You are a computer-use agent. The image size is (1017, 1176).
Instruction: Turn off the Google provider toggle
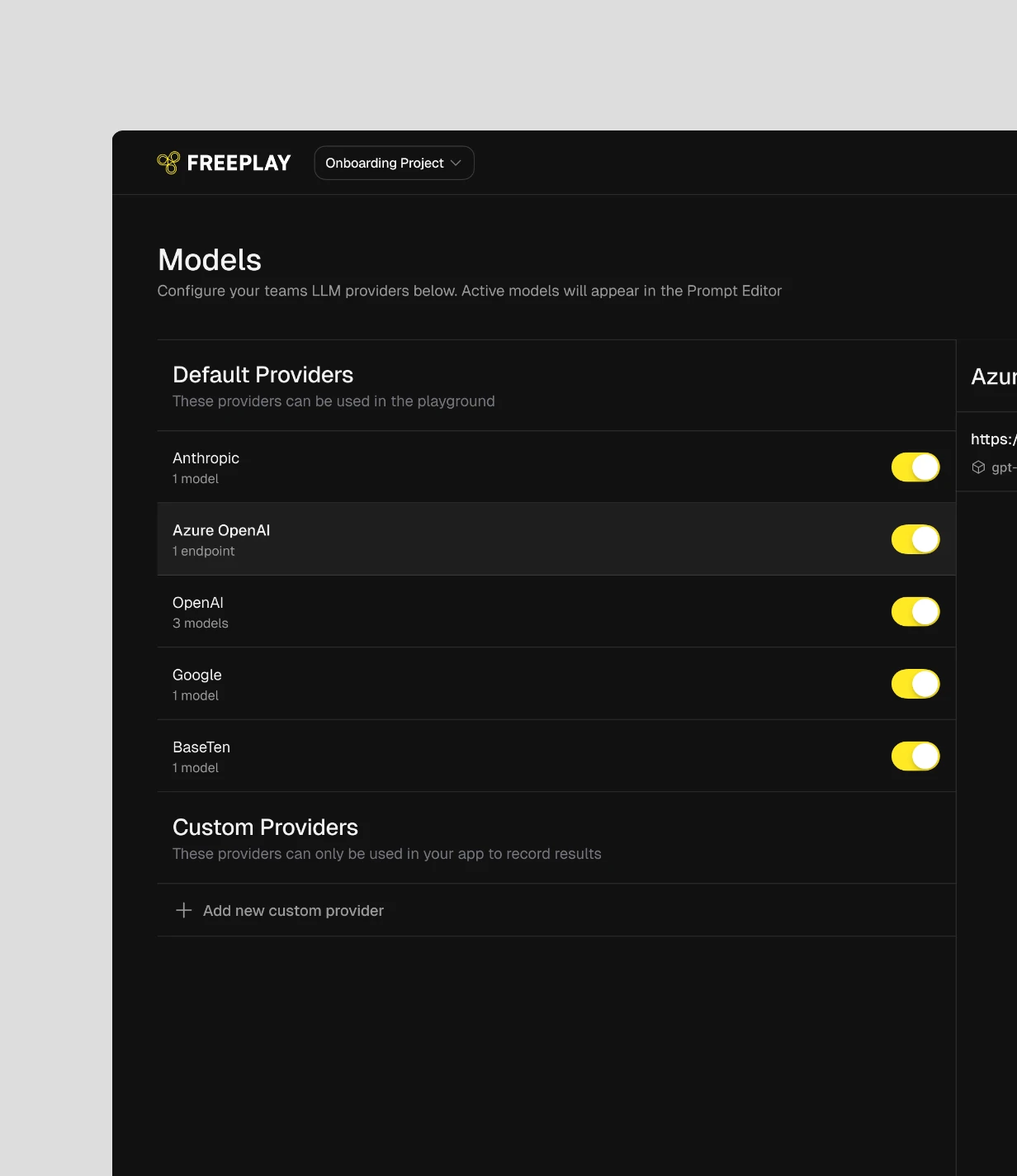(915, 684)
